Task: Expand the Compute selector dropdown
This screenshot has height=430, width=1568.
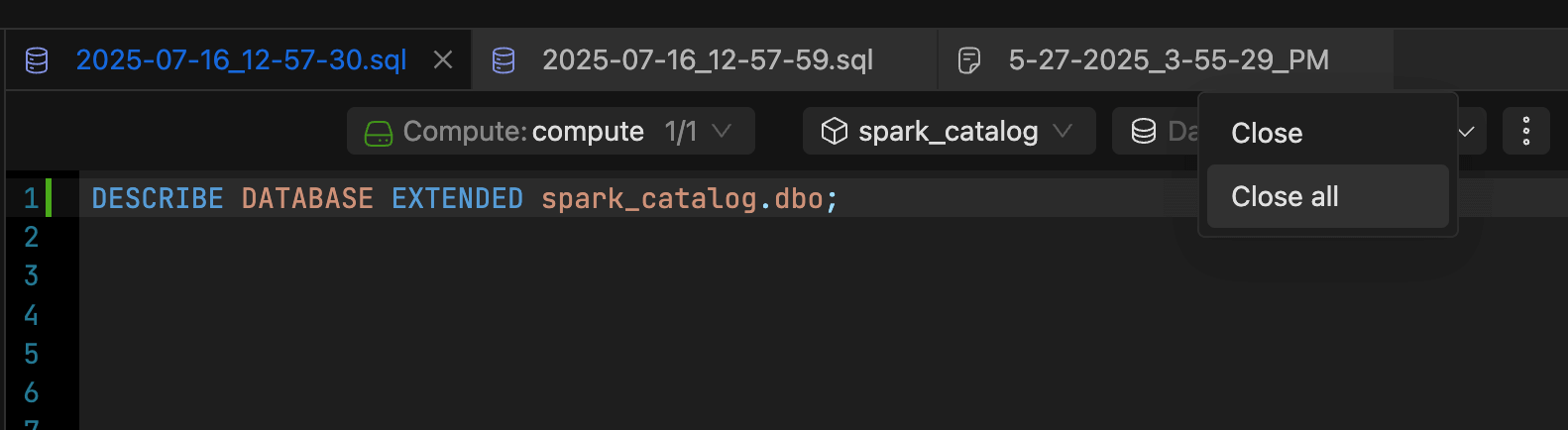Action: (x=551, y=131)
